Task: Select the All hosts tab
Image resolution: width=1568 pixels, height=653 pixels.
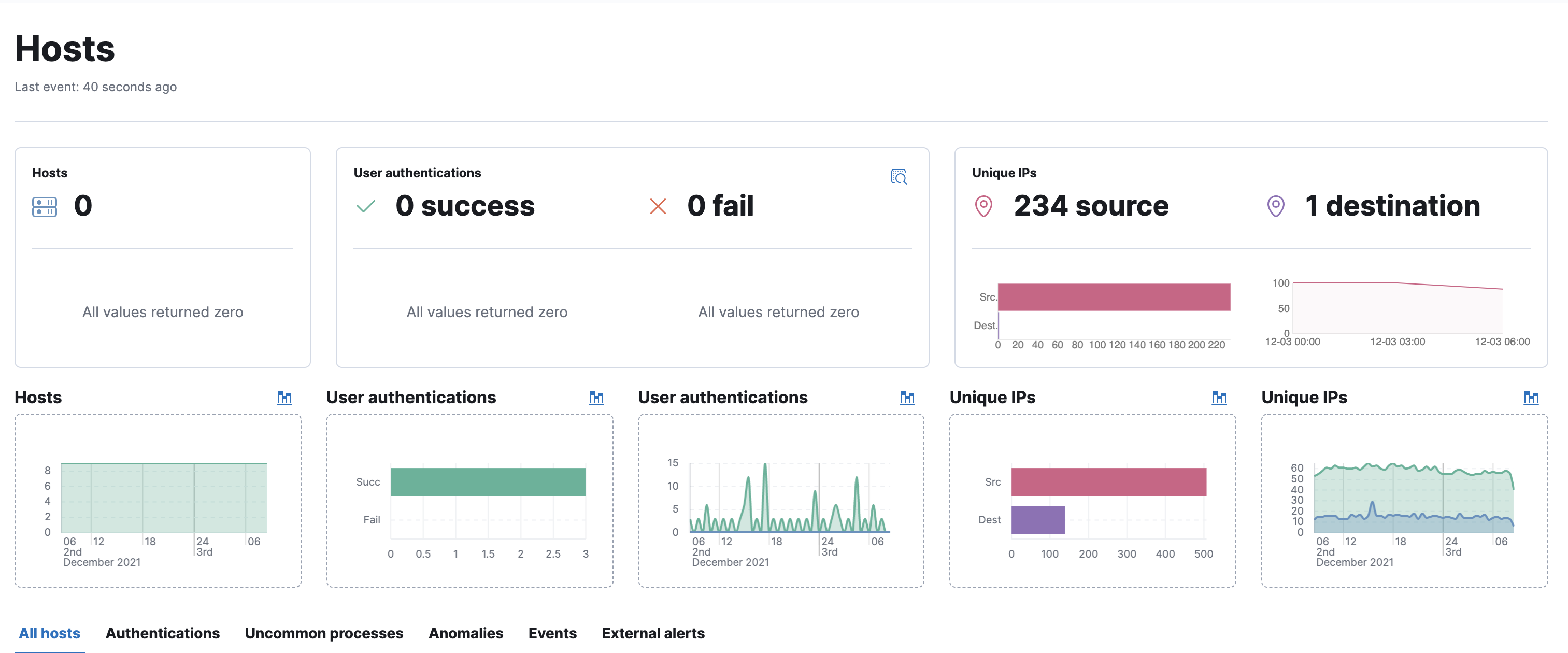Action: pos(49,633)
